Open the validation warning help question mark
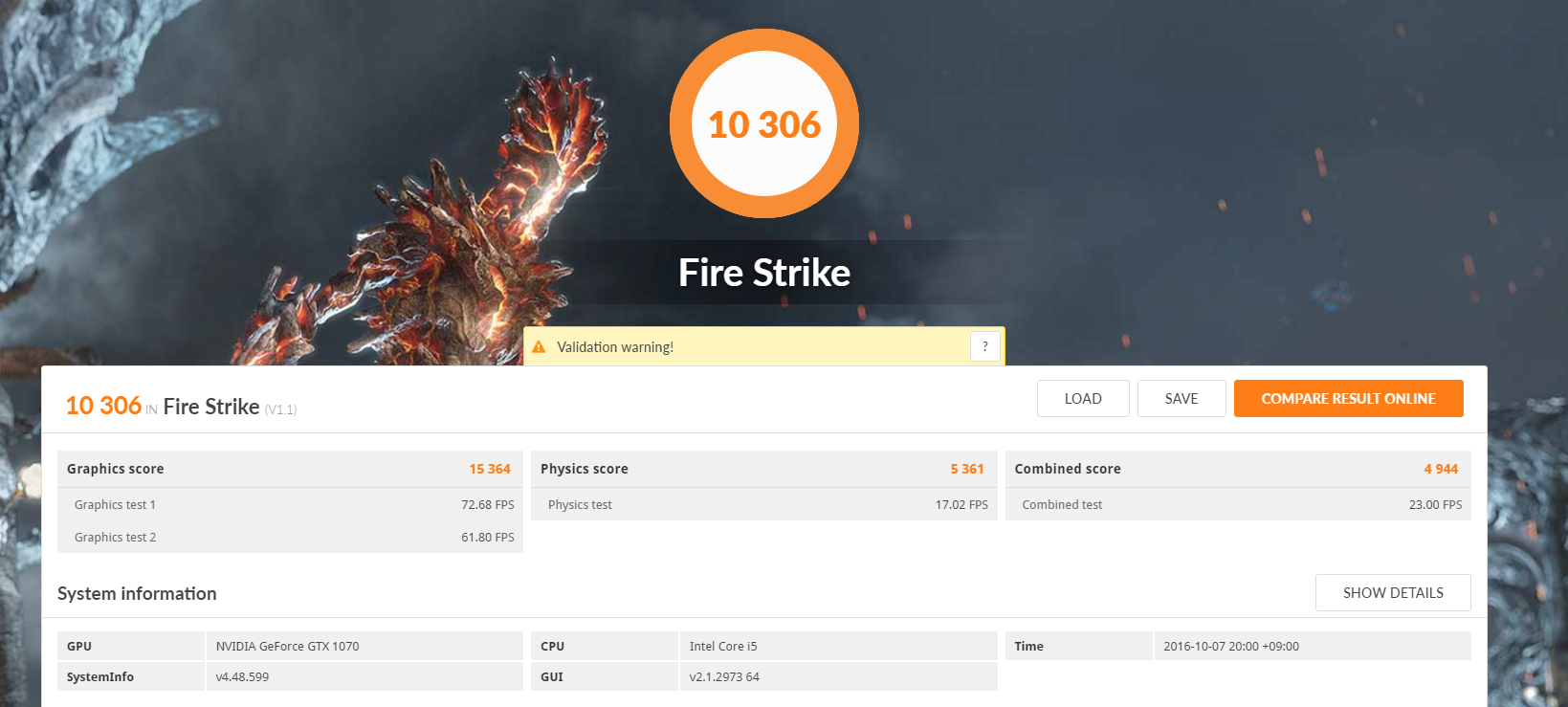This screenshot has height=707, width=1568. point(985,346)
